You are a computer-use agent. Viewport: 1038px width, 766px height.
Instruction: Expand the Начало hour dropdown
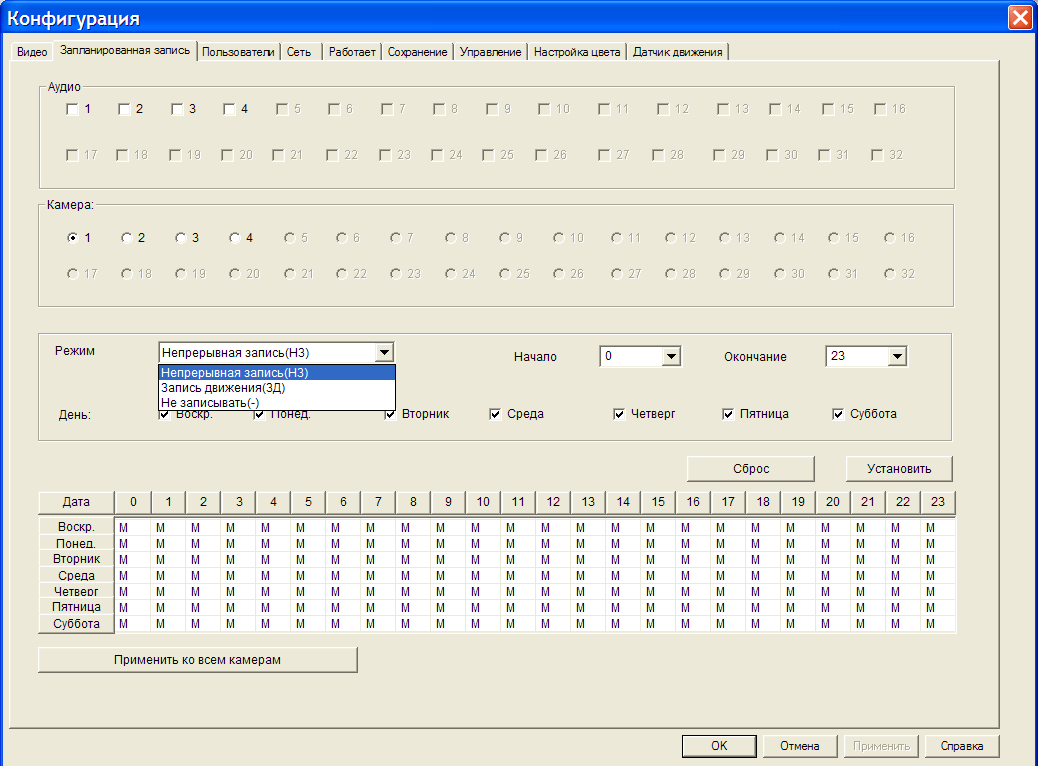click(671, 357)
